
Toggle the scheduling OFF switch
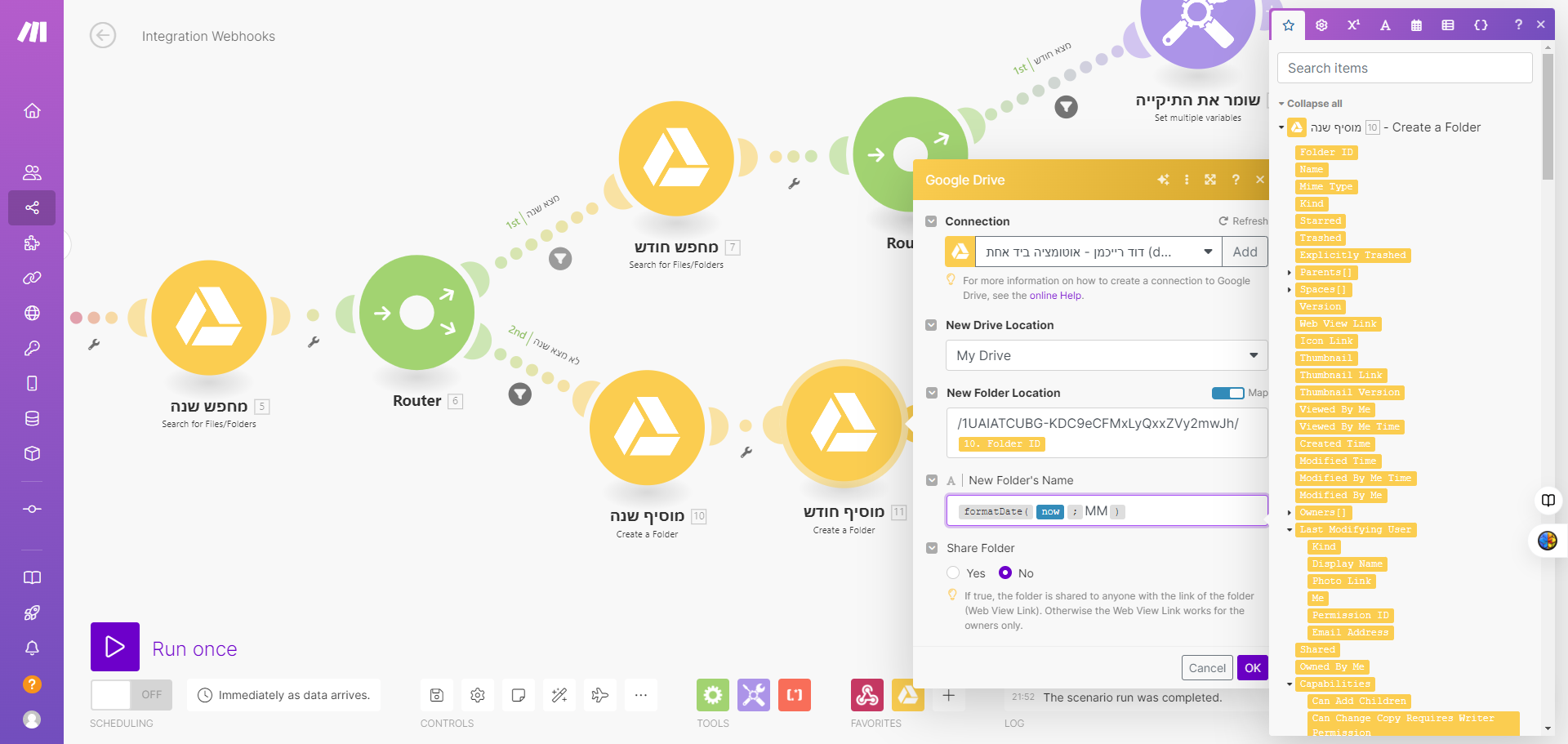(x=131, y=695)
